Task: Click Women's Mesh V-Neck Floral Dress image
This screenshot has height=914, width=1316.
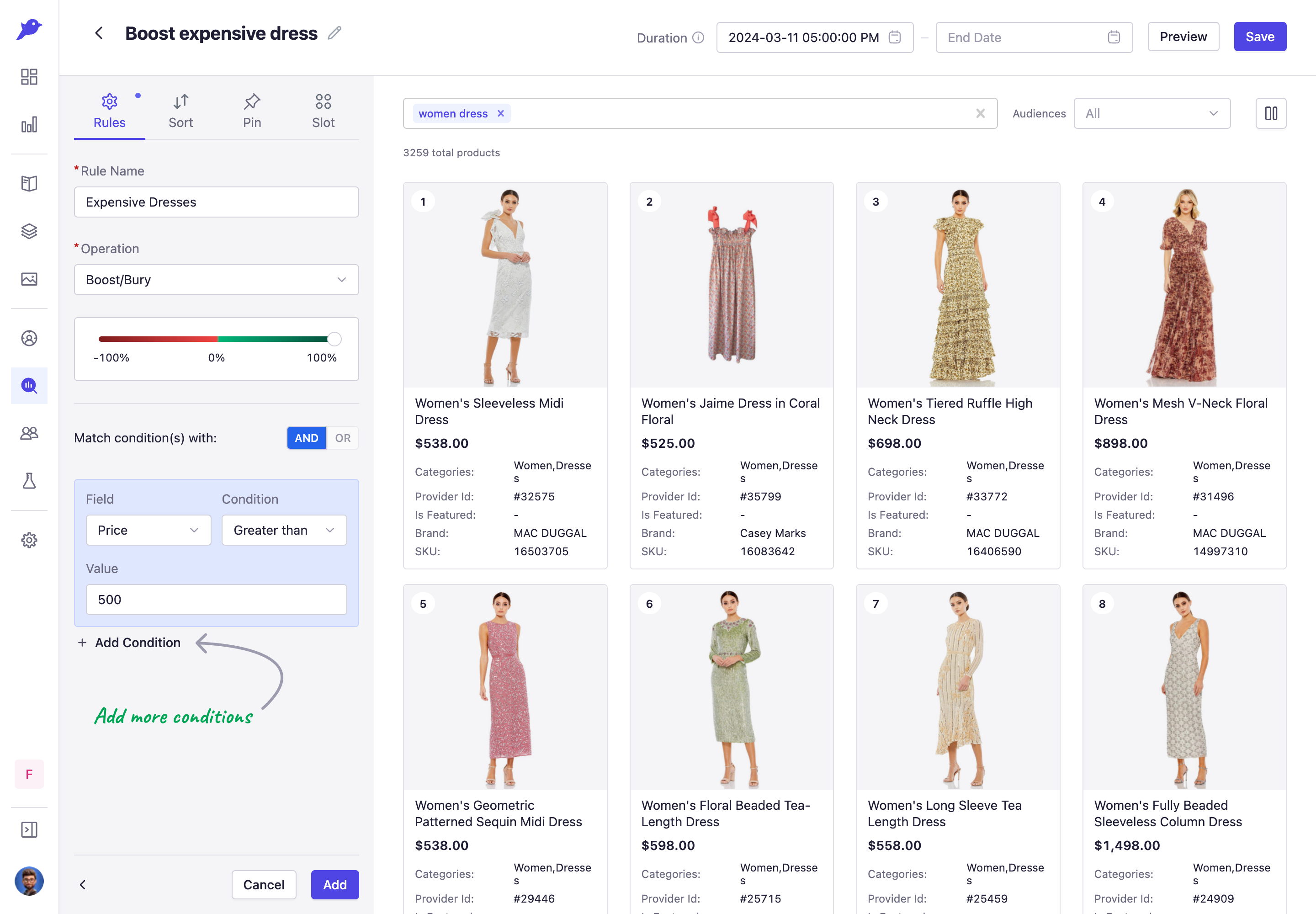Action: [x=1184, y=285]
